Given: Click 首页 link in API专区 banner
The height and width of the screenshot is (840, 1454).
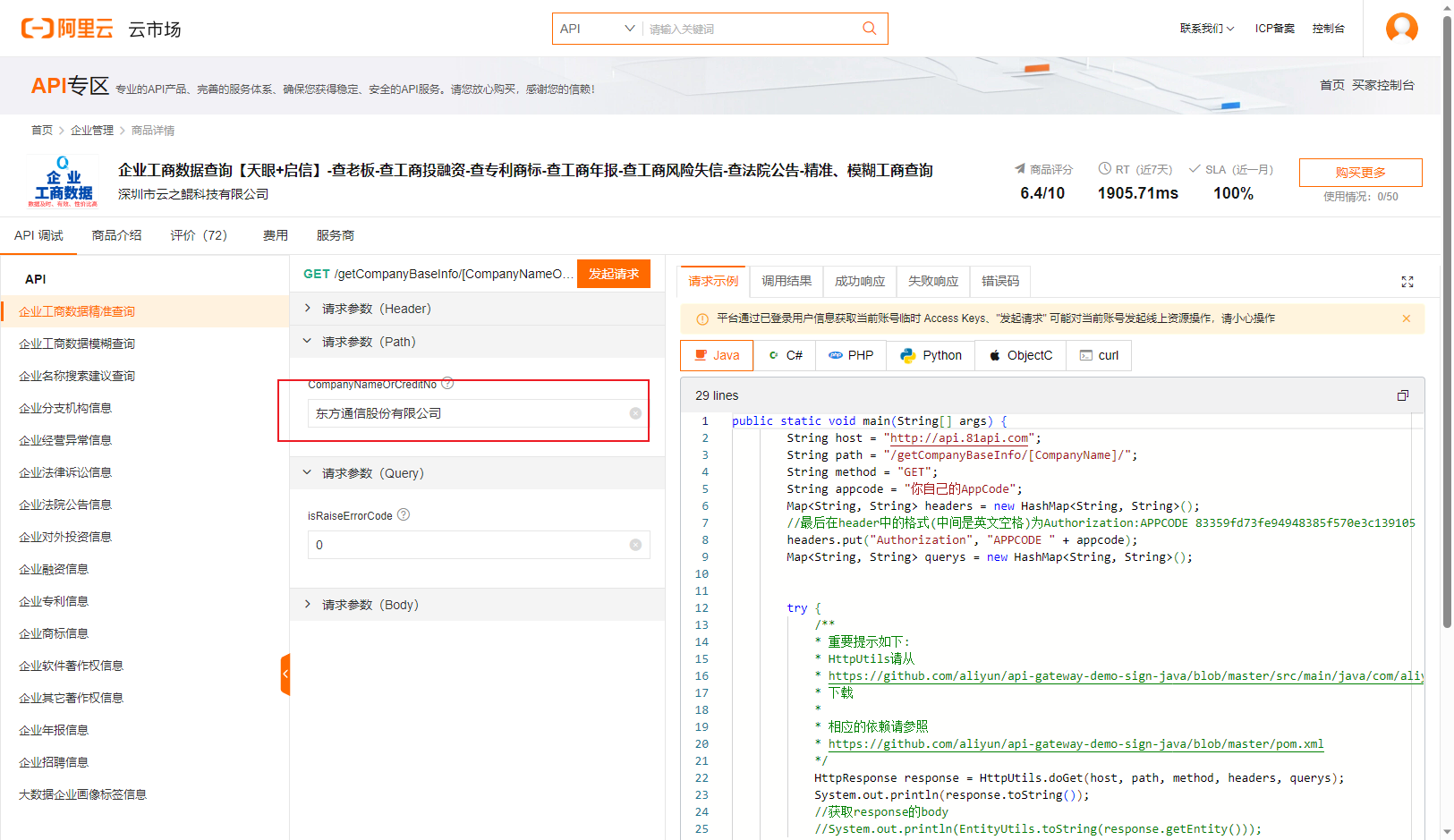Looking at the screenshot, I should [1331, 85].
